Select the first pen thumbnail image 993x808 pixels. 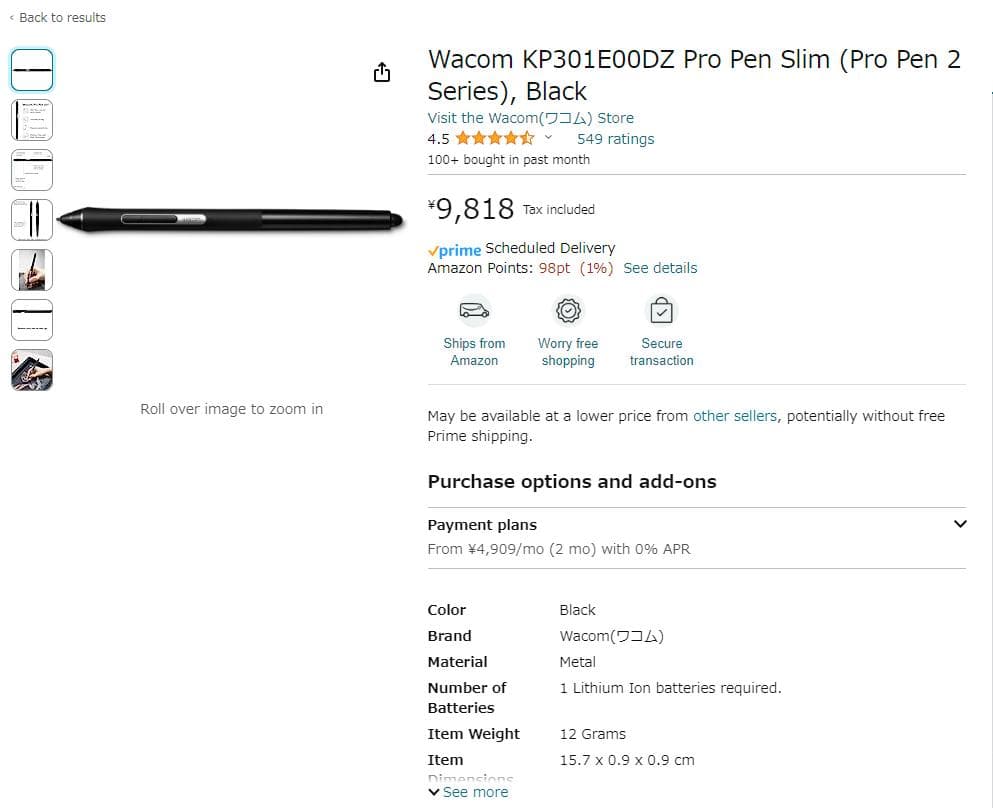click(31, 70)
